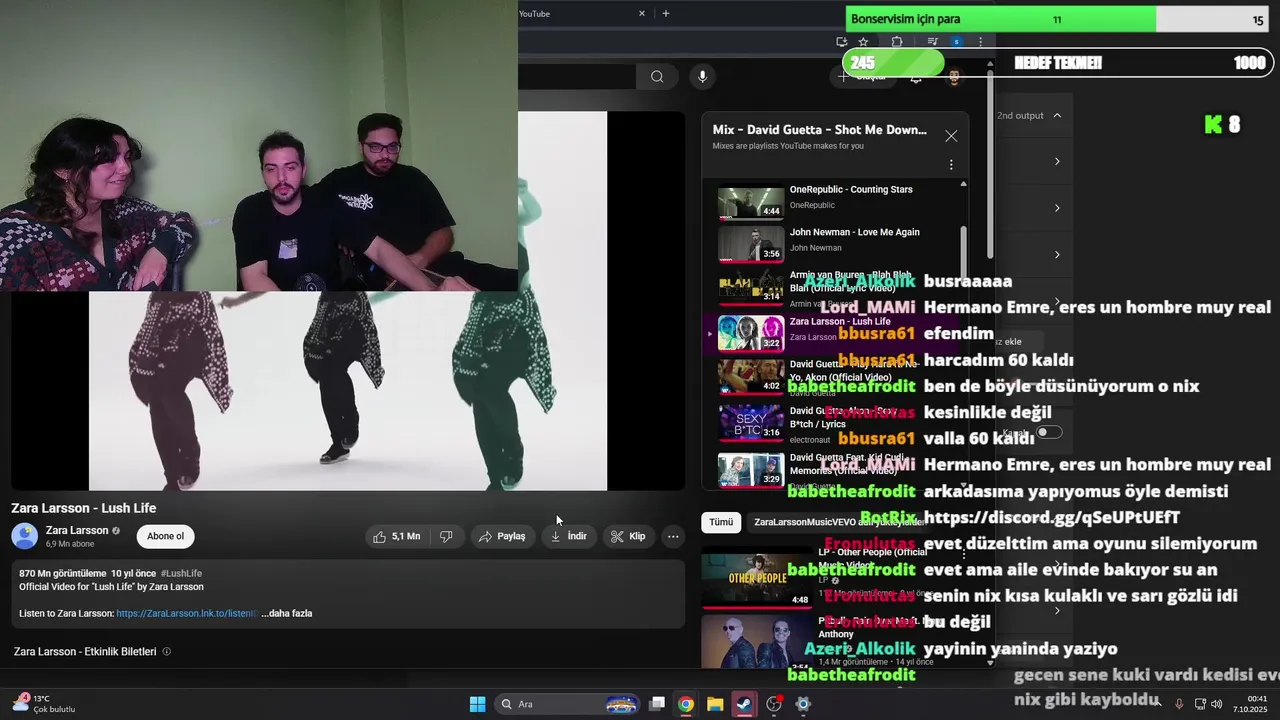Open more actions three-dot under video

pos(673,536)
